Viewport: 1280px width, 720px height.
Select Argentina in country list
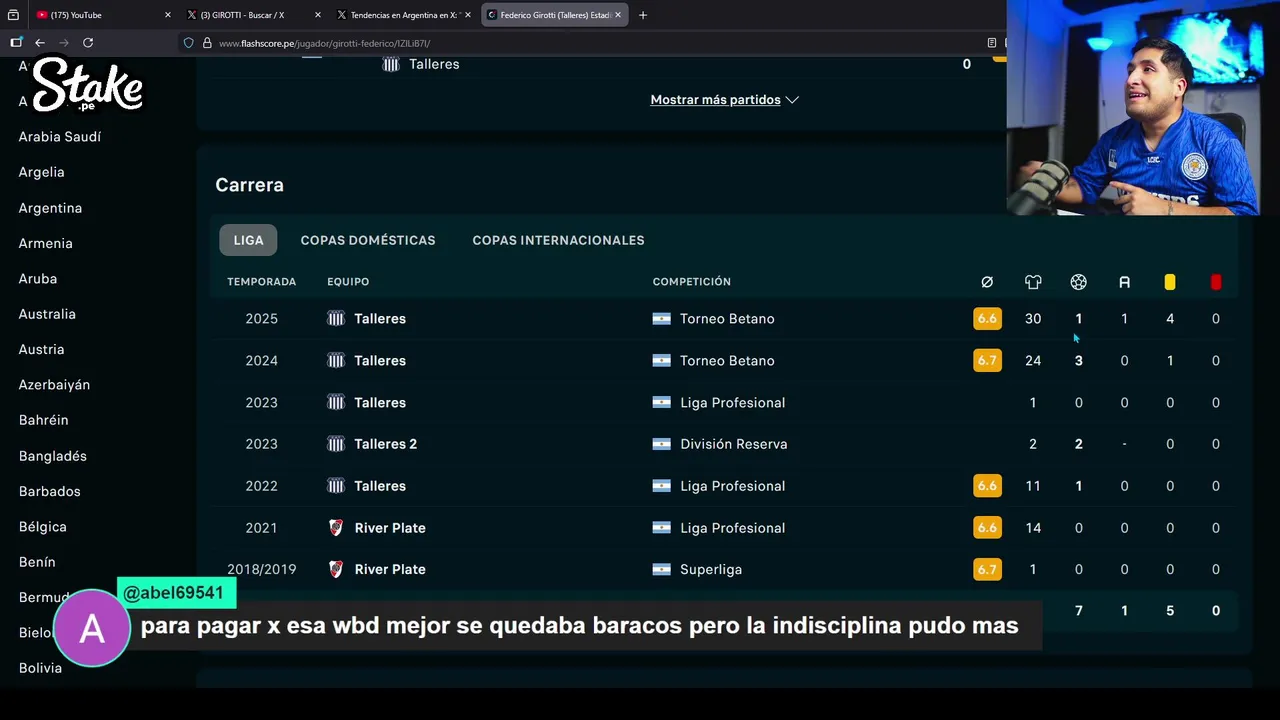click(50, 208)
